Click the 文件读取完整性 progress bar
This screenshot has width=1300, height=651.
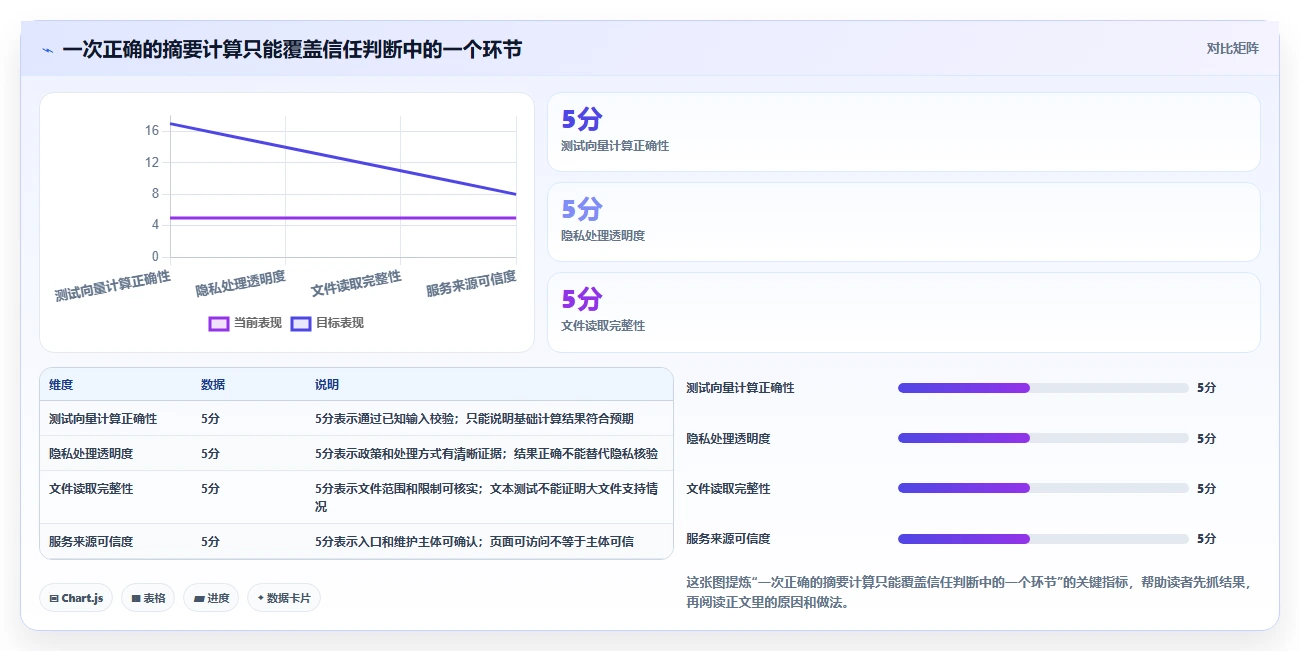click(1043, 488)
